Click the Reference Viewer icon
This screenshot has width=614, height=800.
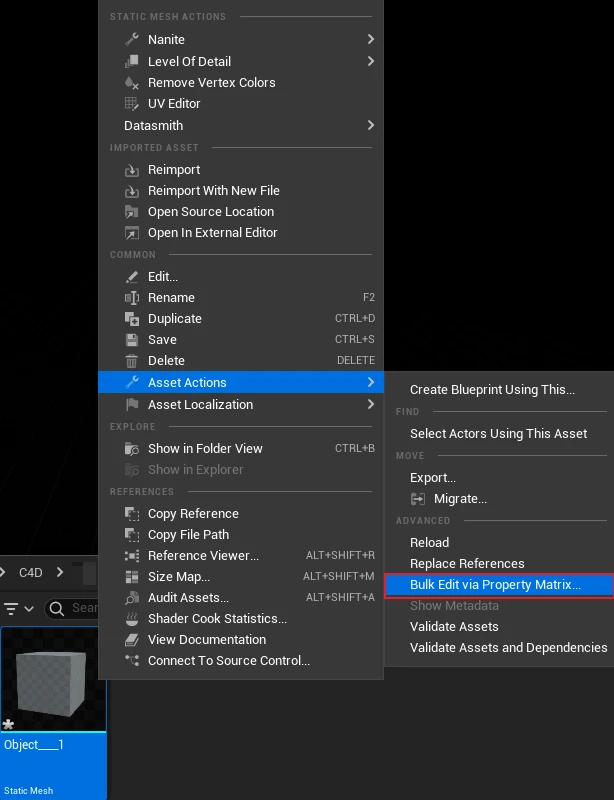pos(131,556)
